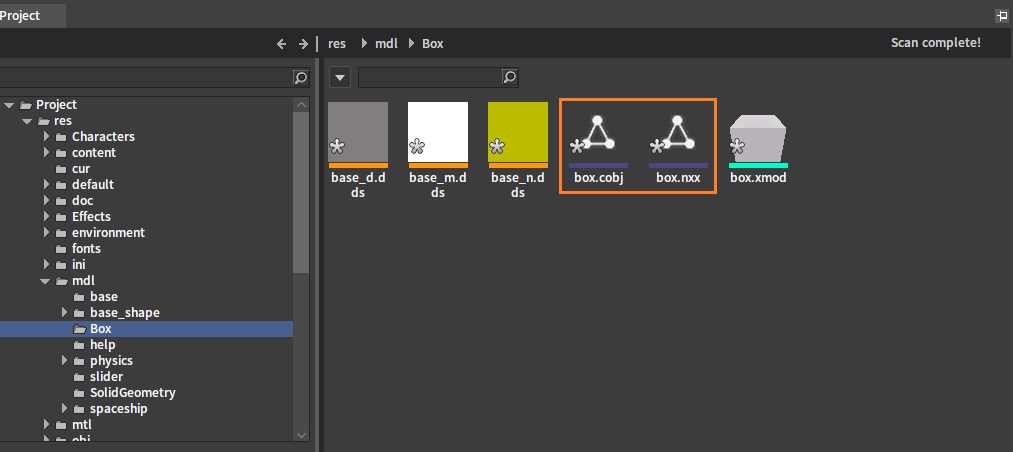Click the file browser search magnifier icon
Viewport: 1013px width, 452px height.
(x=510, y=77)
